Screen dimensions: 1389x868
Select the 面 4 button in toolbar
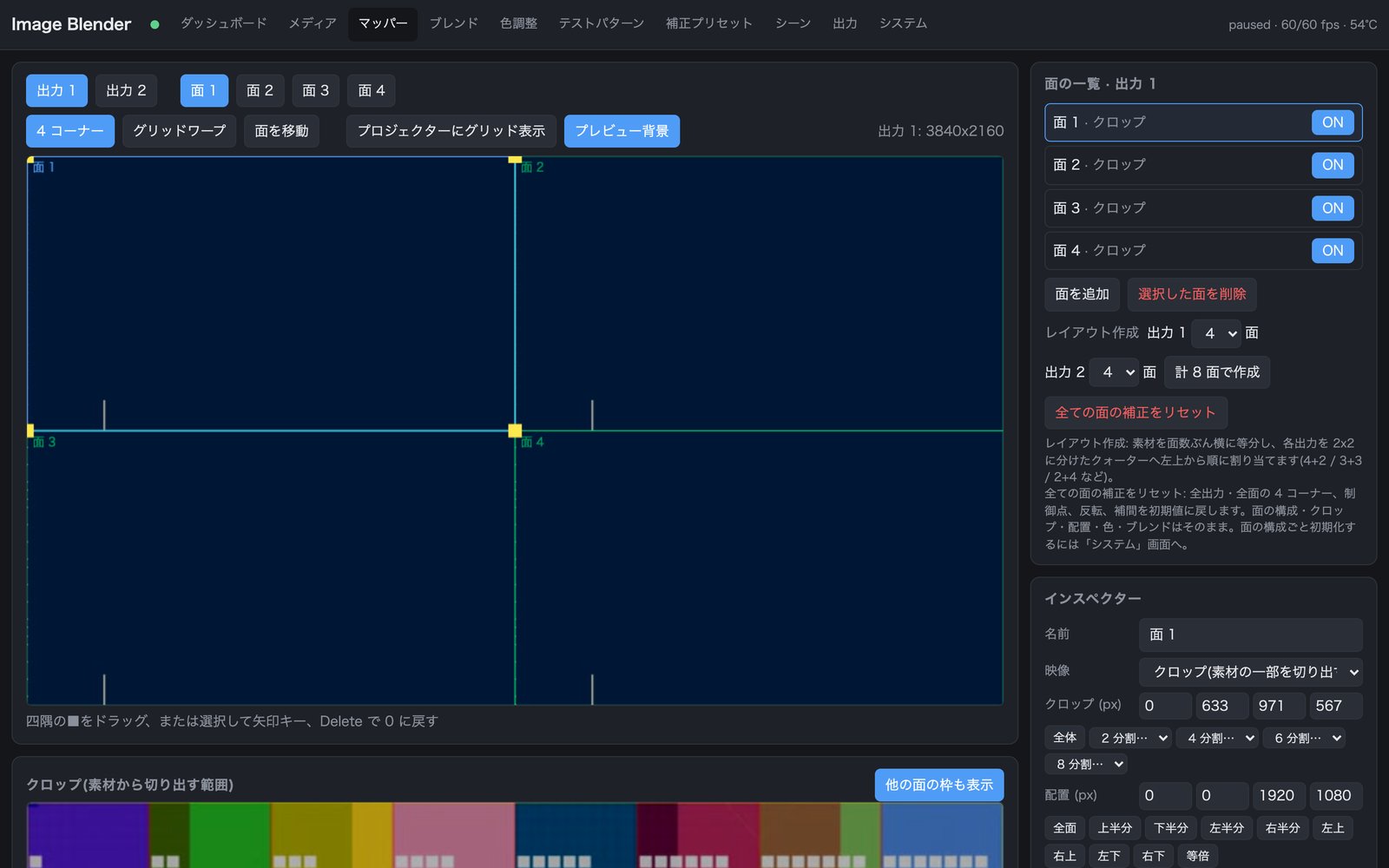click(x=372, y=90)
